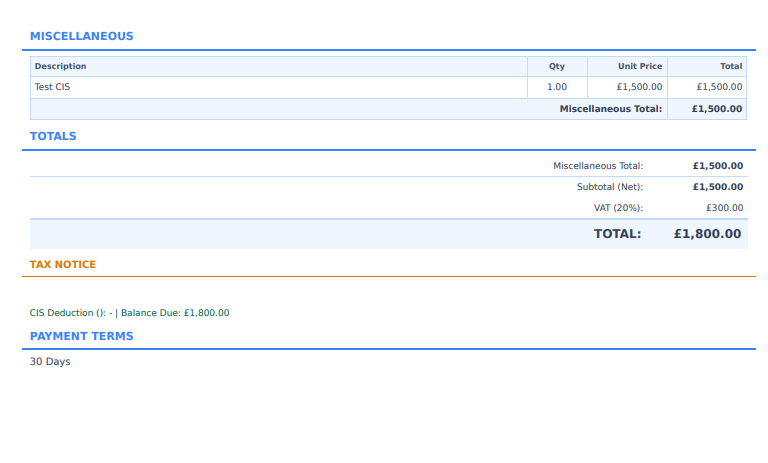Viewport: 768px width, 463px height.
Task: Click the TOTALS section heading
Action: click(x=53, y=136)
